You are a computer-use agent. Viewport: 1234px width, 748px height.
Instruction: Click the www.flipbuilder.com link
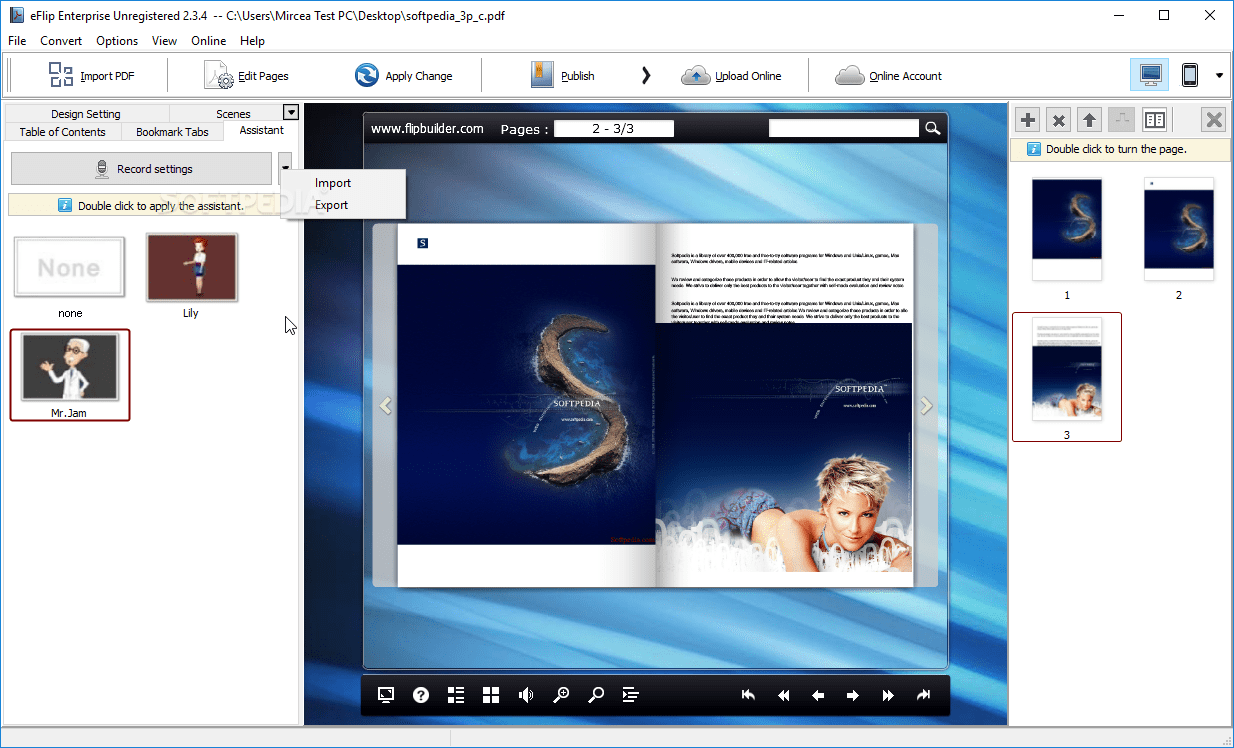tap(427, 128)
